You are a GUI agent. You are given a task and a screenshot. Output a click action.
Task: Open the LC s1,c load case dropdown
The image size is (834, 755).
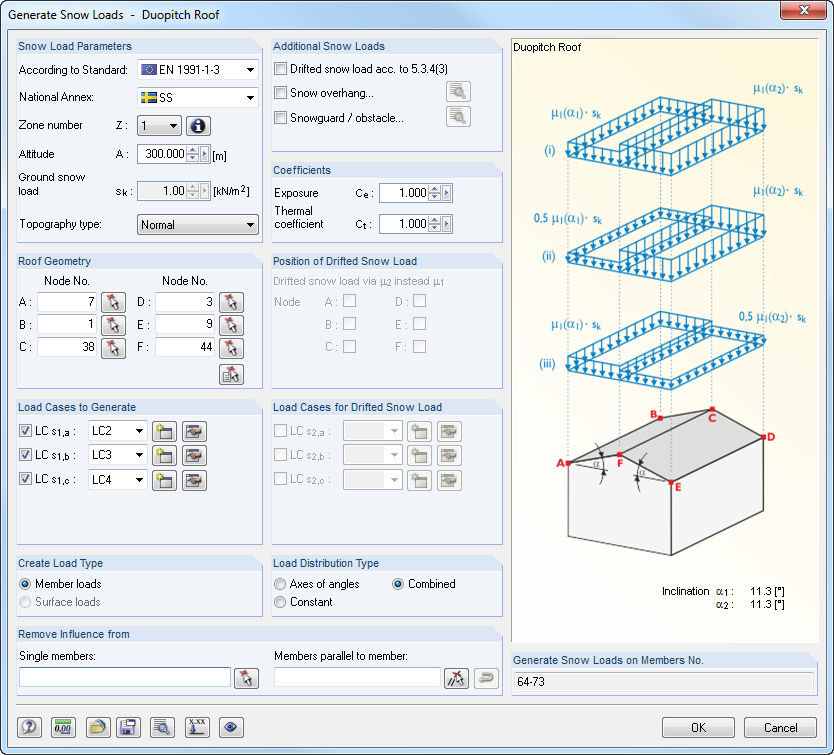coord(117,479)
